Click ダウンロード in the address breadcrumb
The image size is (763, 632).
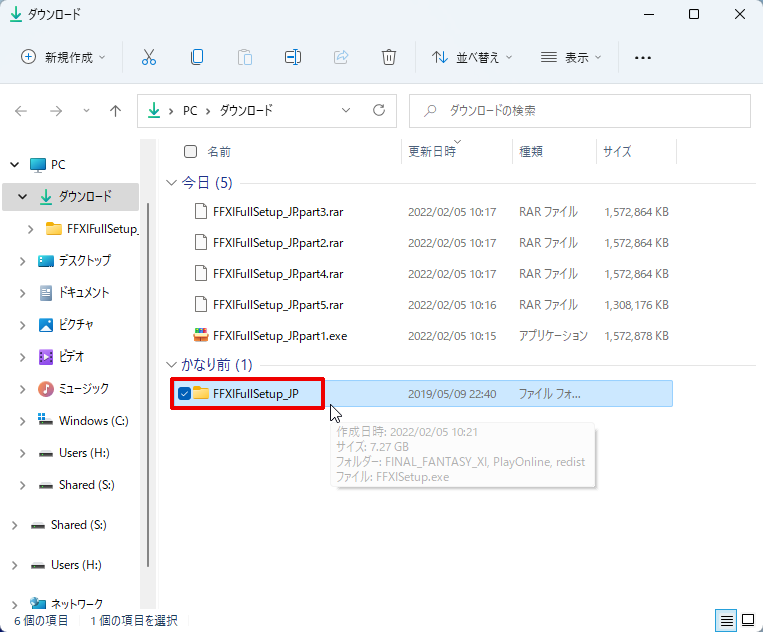[x=246, y=110]
